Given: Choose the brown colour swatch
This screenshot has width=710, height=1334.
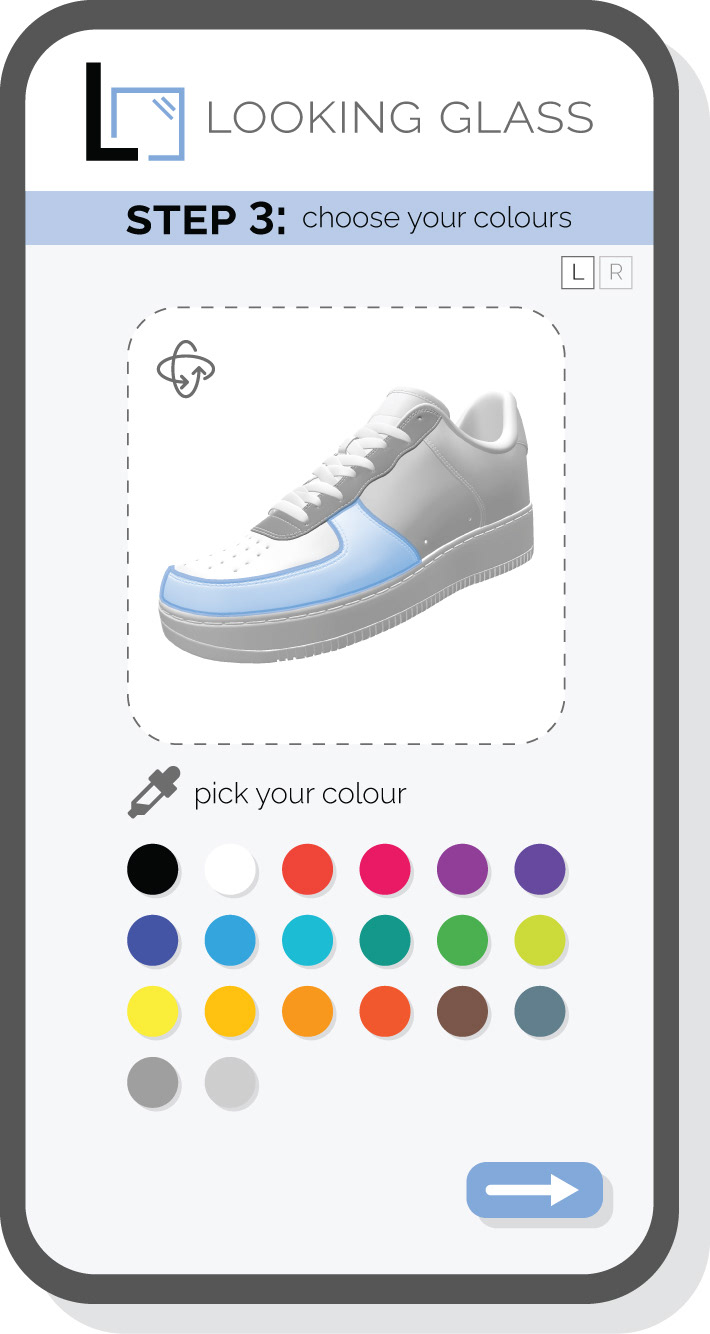Looking at the screenshot, I should [x=463, y=1013].
